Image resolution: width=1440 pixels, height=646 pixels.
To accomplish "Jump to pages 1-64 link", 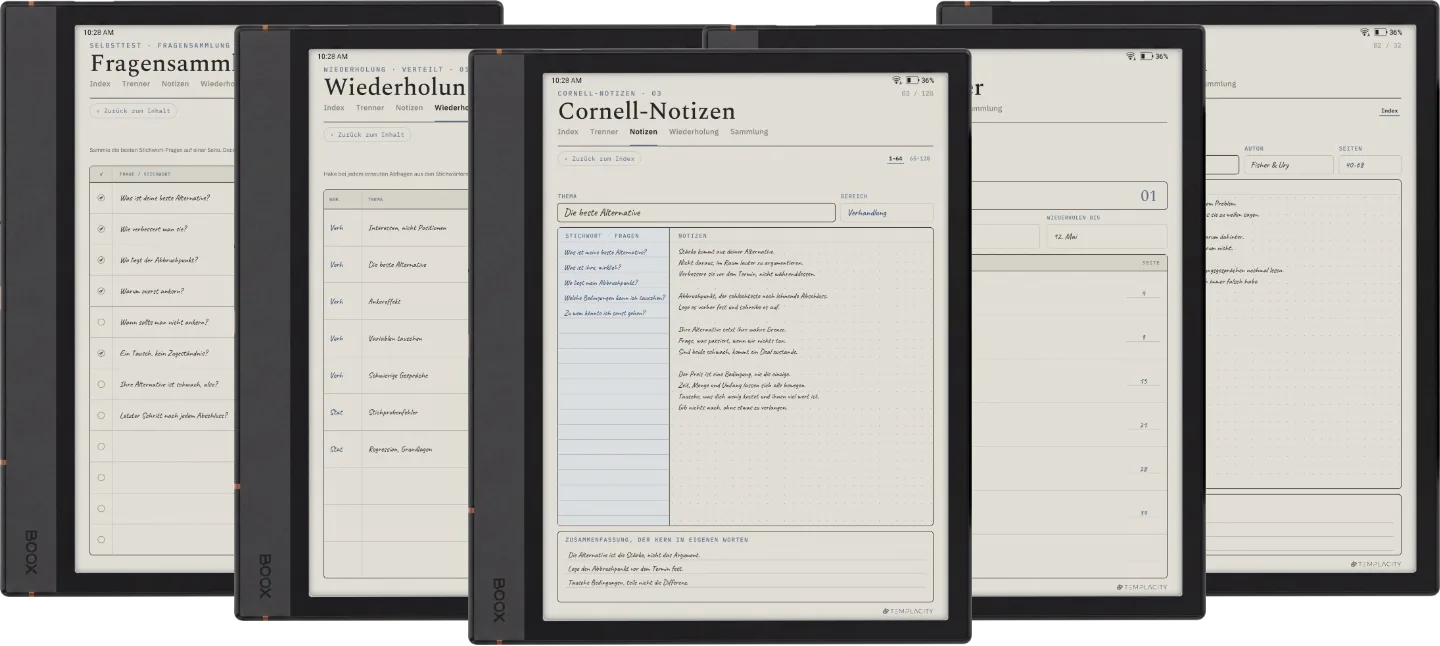I will point(895,159).
